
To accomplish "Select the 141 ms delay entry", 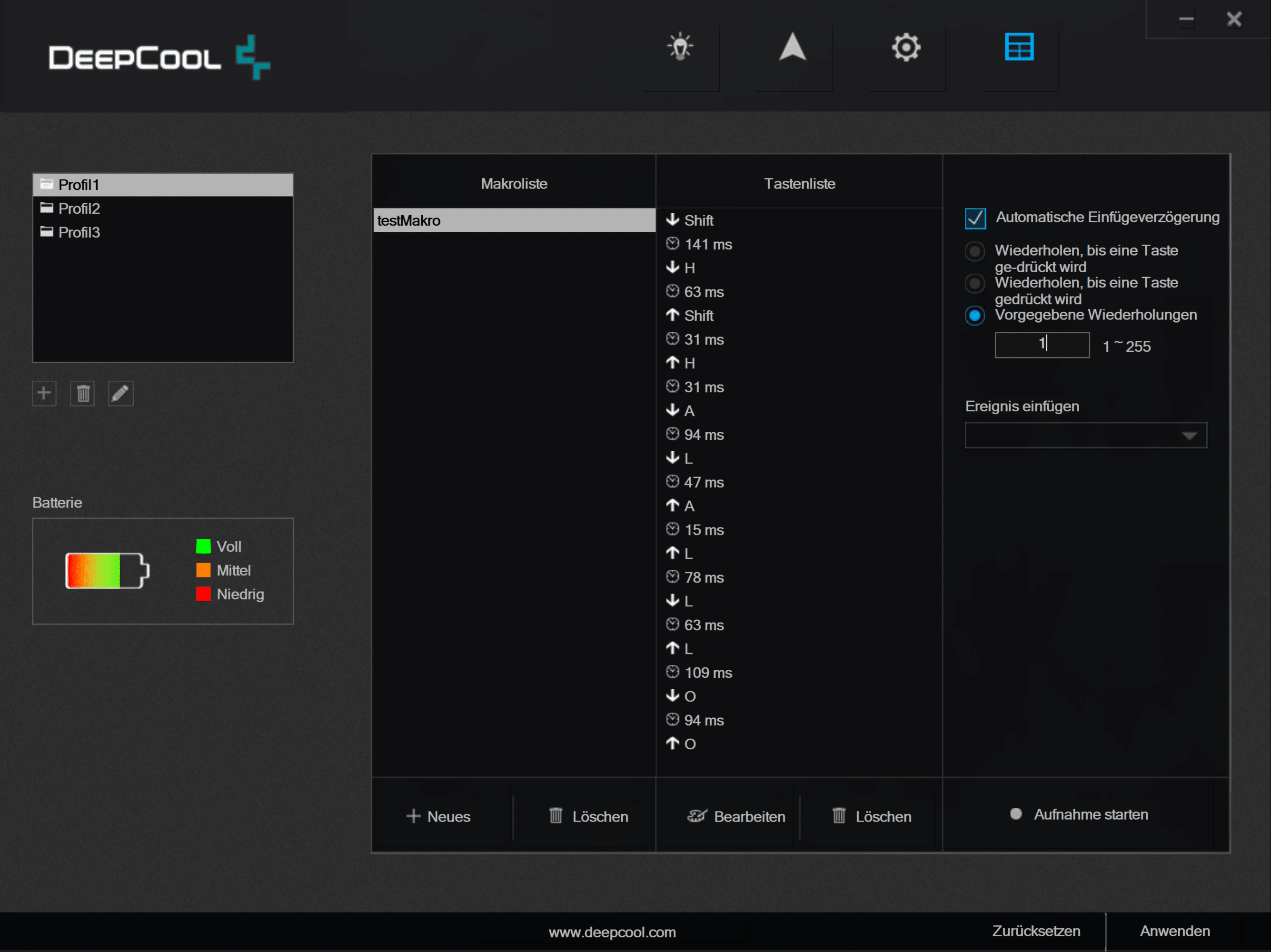I will [707, 244].
